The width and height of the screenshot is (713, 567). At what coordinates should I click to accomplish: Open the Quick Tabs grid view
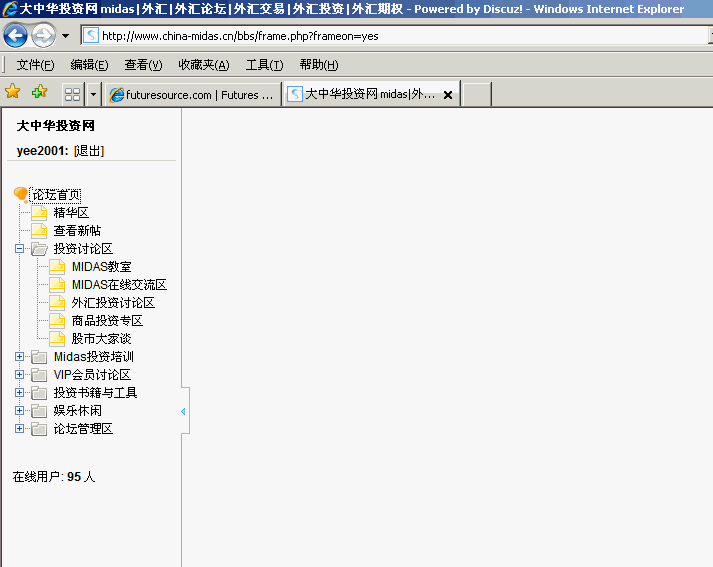(x=73, y=94)
